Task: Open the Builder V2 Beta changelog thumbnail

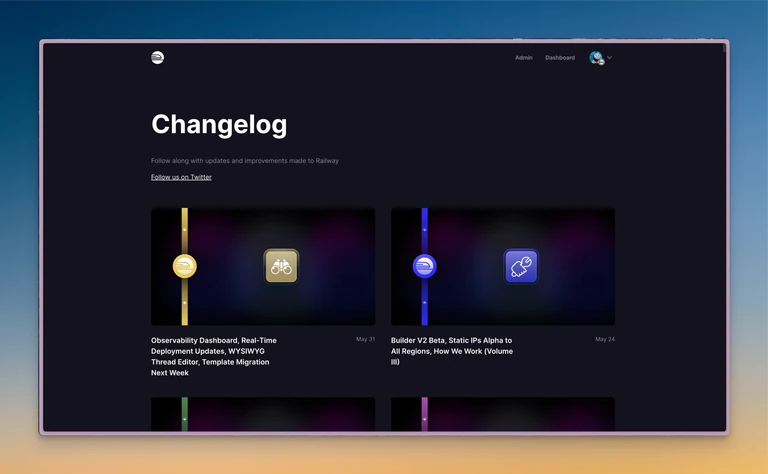Action: [503, 266]
